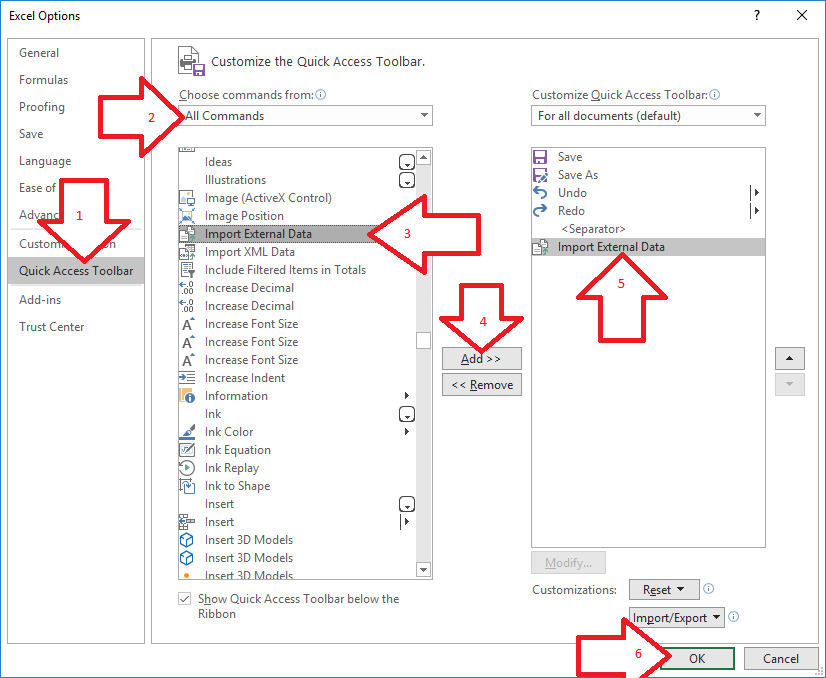Toggle Show Quick Access Toolbar below the Ribbon
This screenshot has height=678, width=826.
184,599
